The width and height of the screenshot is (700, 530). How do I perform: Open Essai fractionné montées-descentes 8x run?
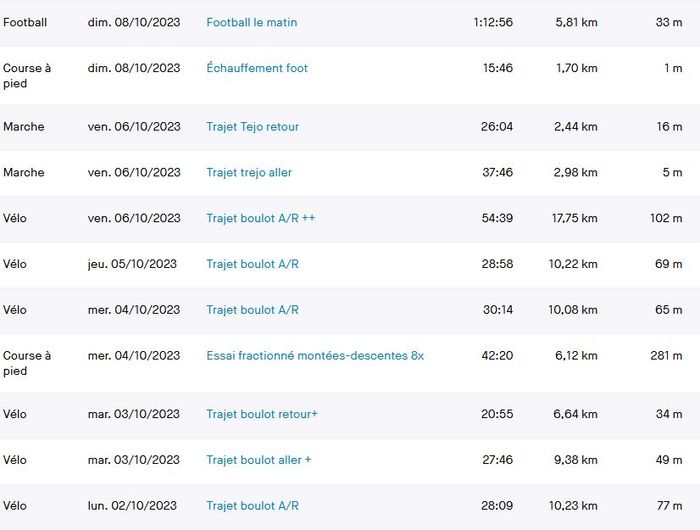315,356
